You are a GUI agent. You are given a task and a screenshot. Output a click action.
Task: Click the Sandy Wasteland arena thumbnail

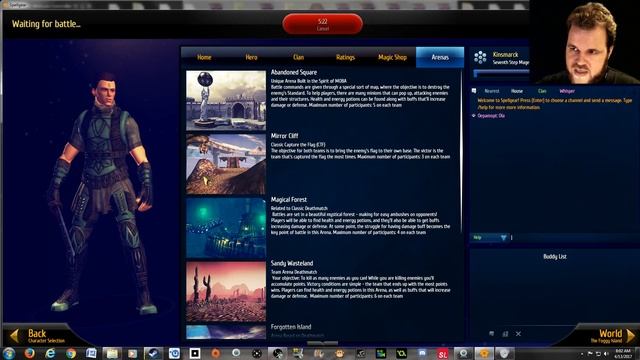(x=226, y=292)
